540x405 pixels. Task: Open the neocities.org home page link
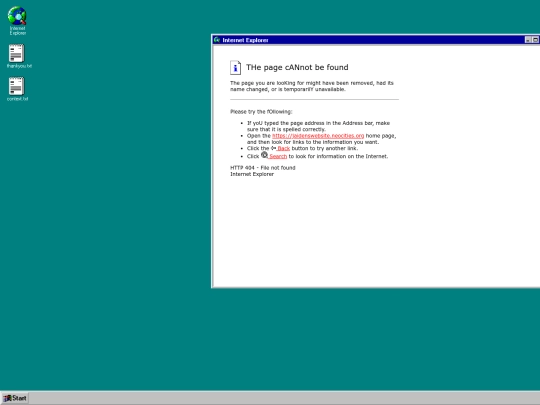318,136
